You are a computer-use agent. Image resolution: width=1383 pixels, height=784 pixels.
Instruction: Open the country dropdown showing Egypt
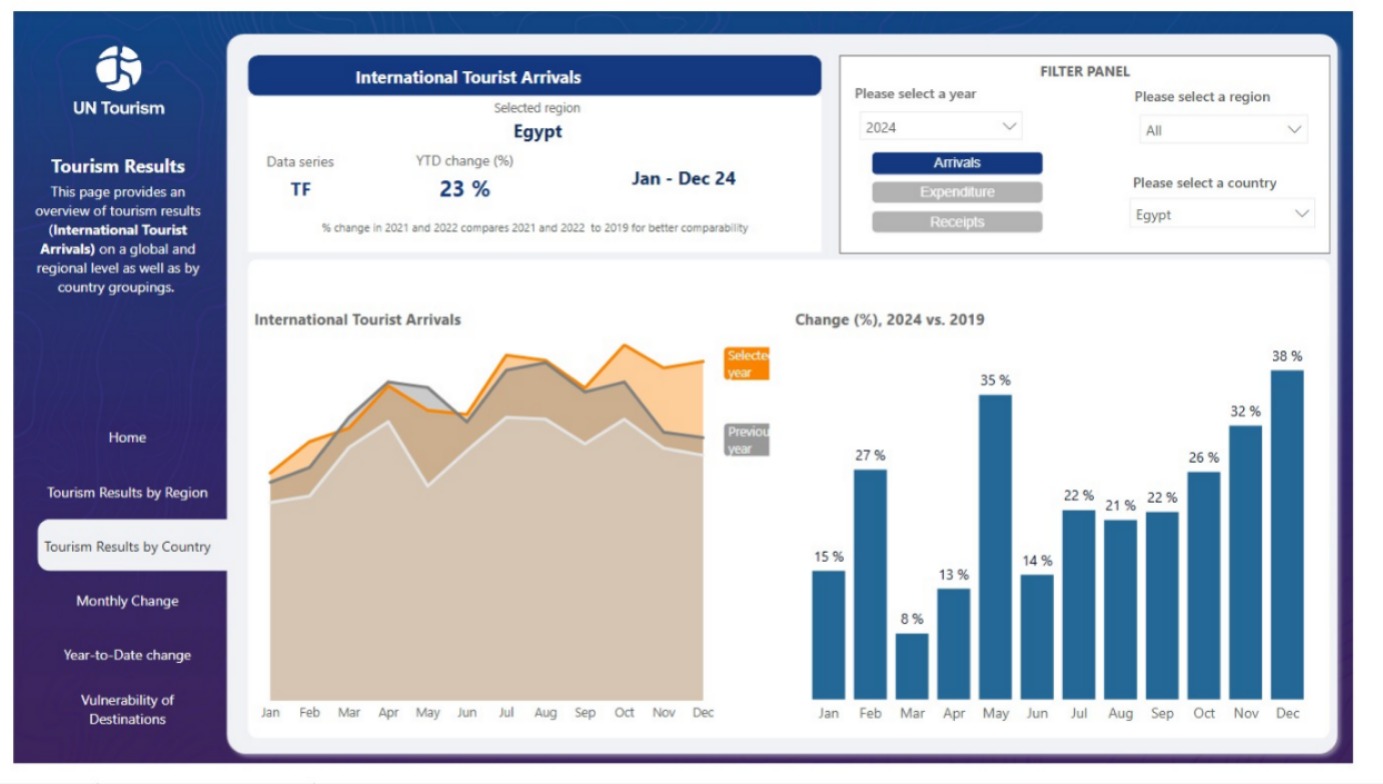1223,215
